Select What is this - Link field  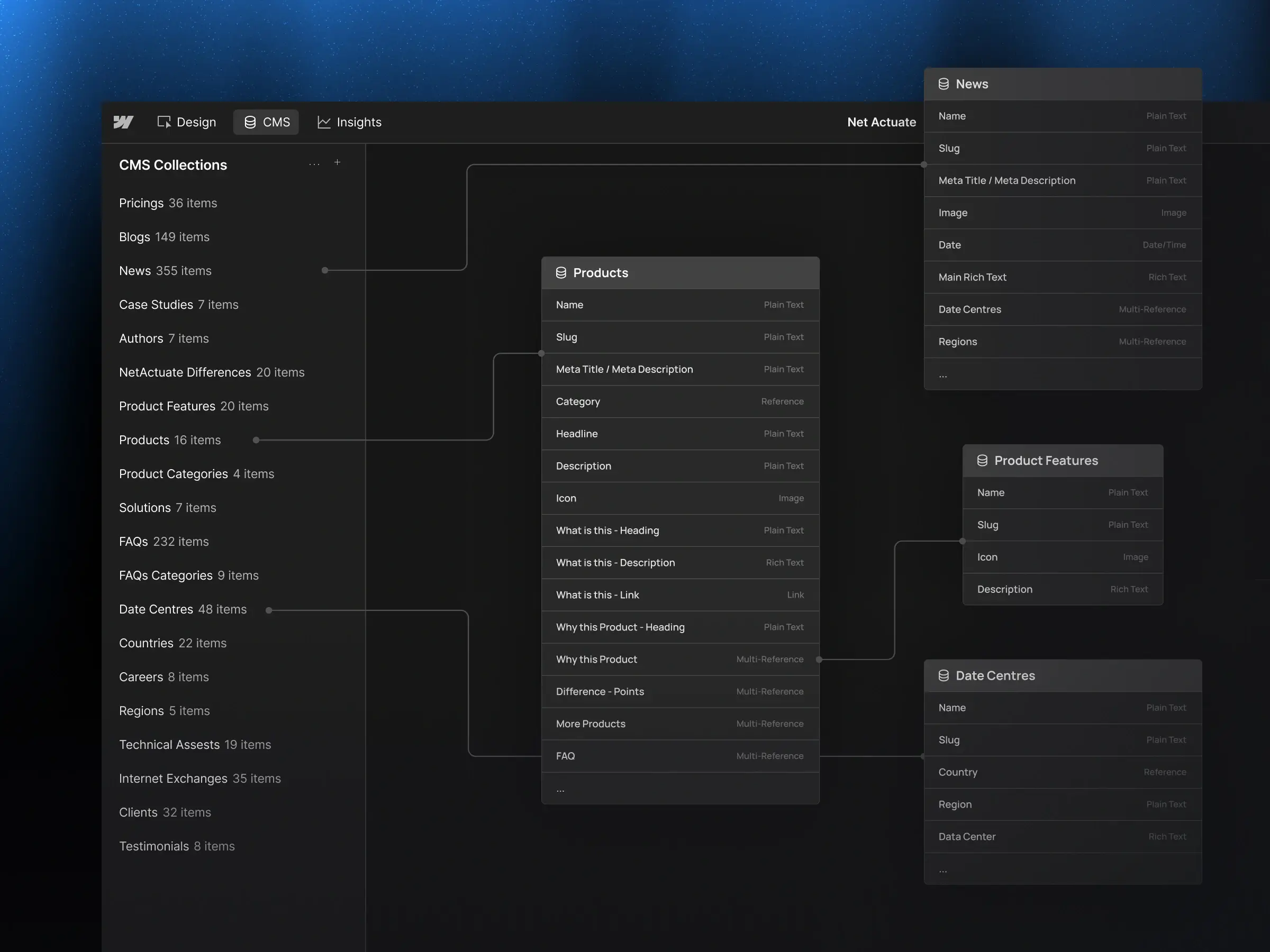click(681, 595)
